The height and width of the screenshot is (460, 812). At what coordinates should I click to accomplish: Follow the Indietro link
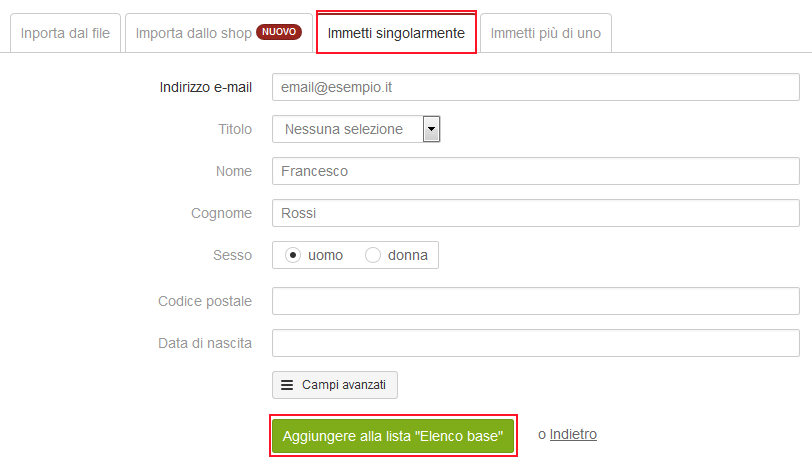tap(573, 434)
